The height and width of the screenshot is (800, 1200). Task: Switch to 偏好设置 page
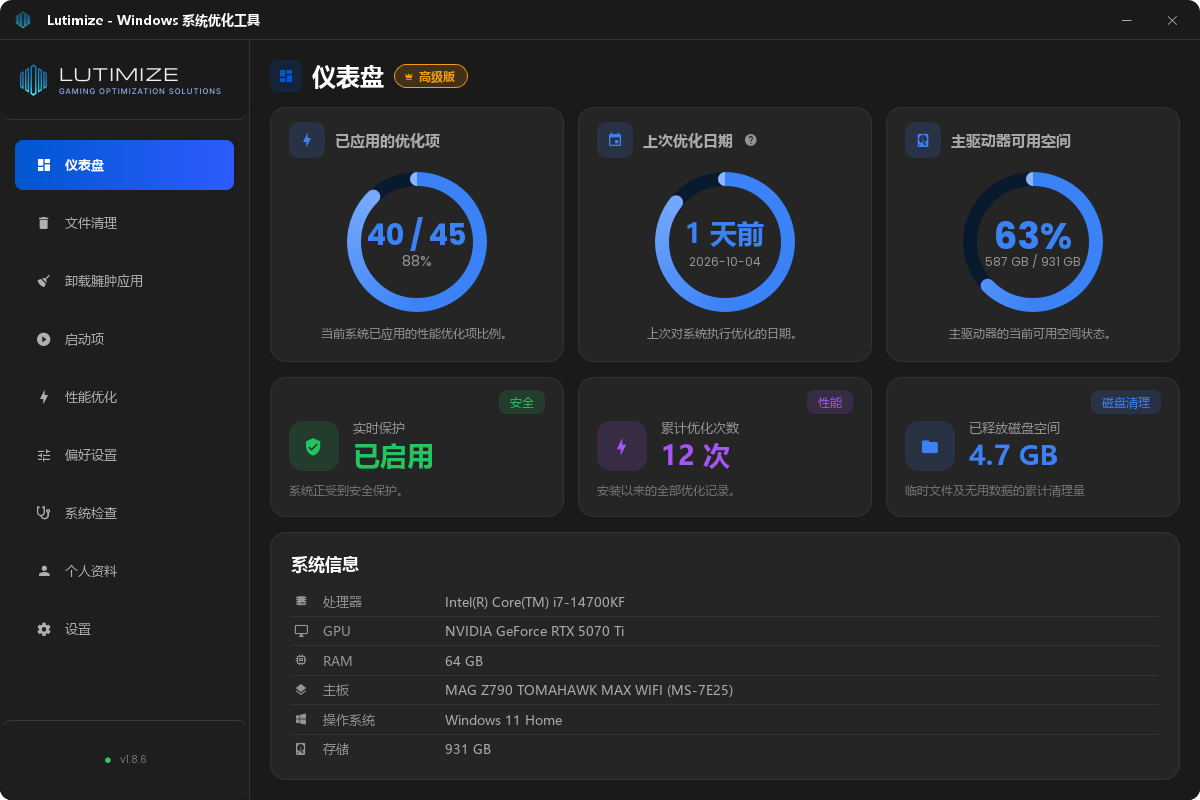coord(124,455)
